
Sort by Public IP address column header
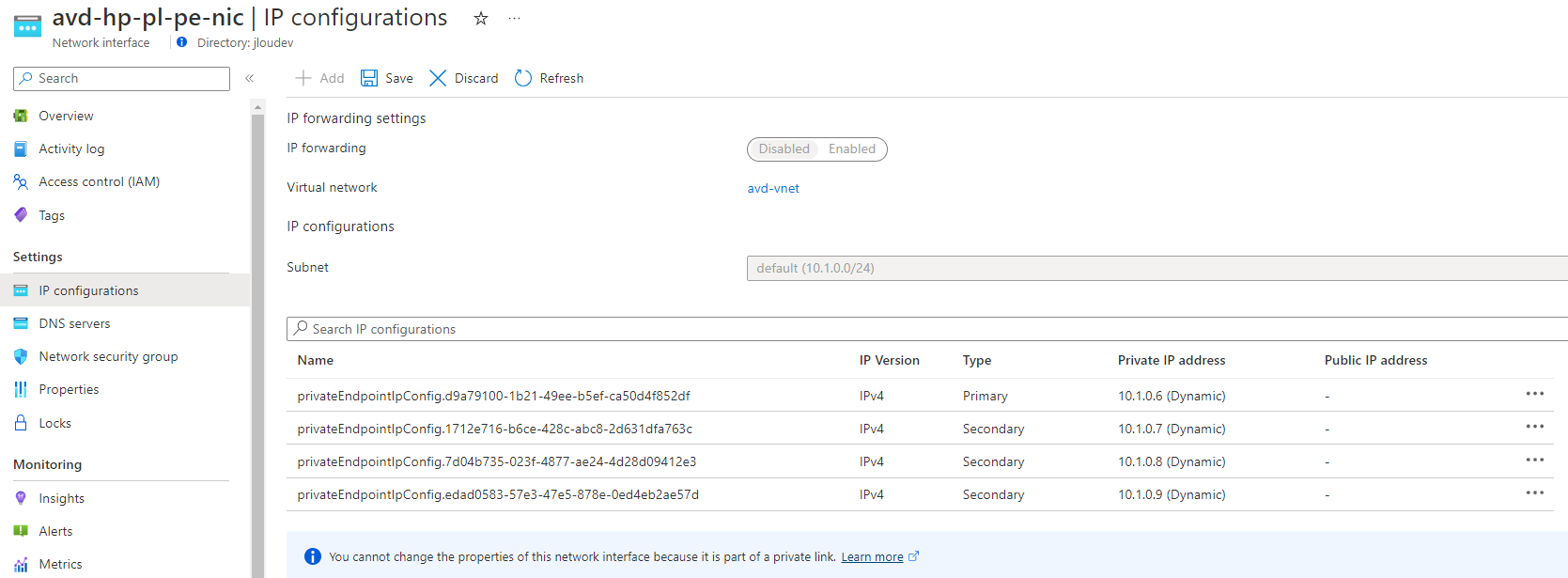coord(1375,360)
